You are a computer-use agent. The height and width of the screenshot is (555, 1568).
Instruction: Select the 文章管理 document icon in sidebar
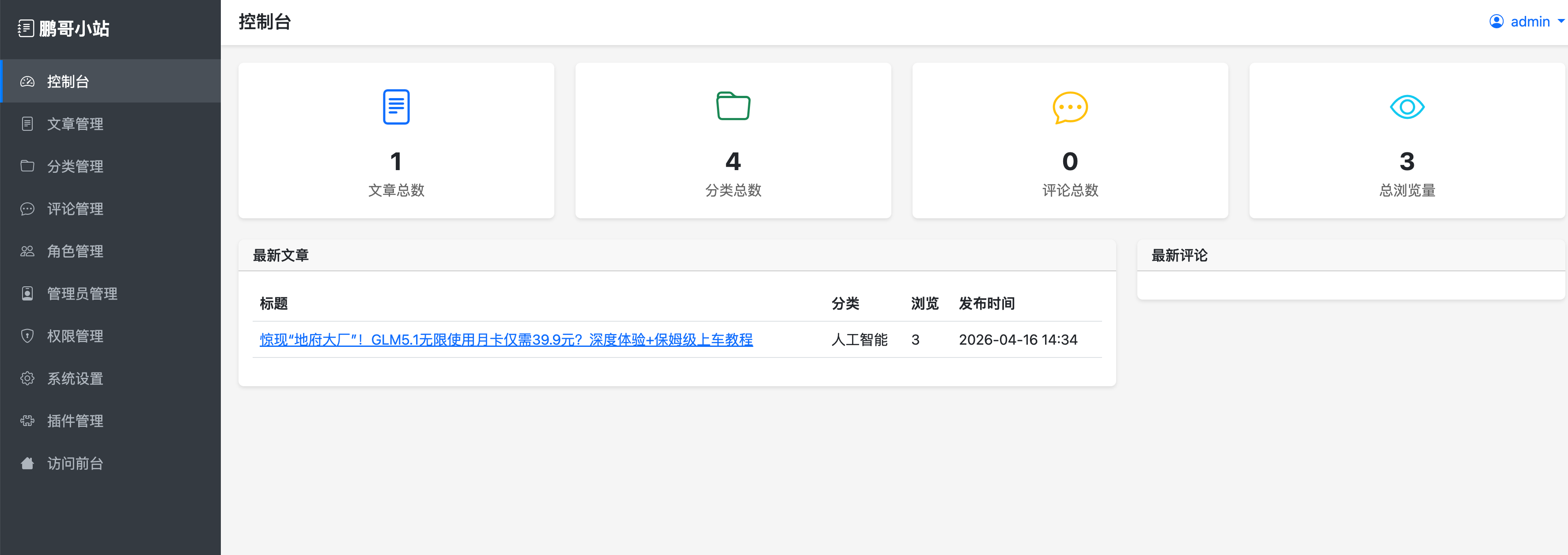pyautogui.click(x=27, y=124)
